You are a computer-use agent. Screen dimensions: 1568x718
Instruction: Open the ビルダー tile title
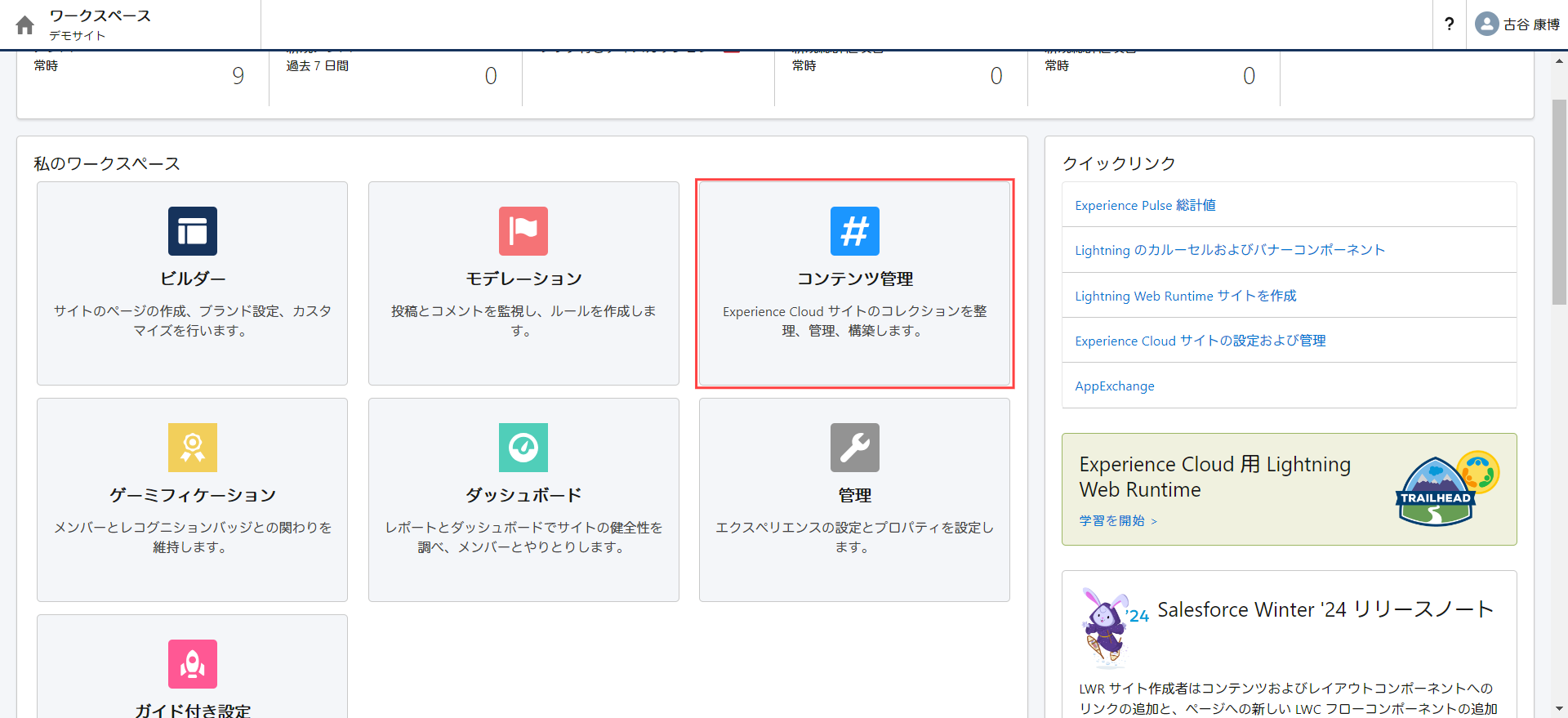click(x=193, y=279)
